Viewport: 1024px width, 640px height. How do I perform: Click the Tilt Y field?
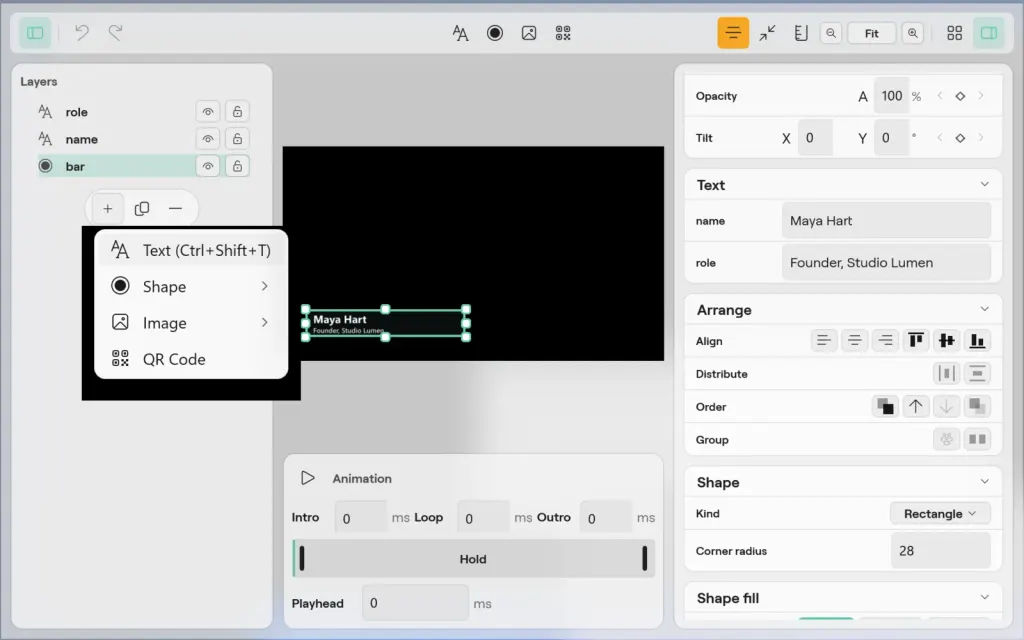coord(891,138)
